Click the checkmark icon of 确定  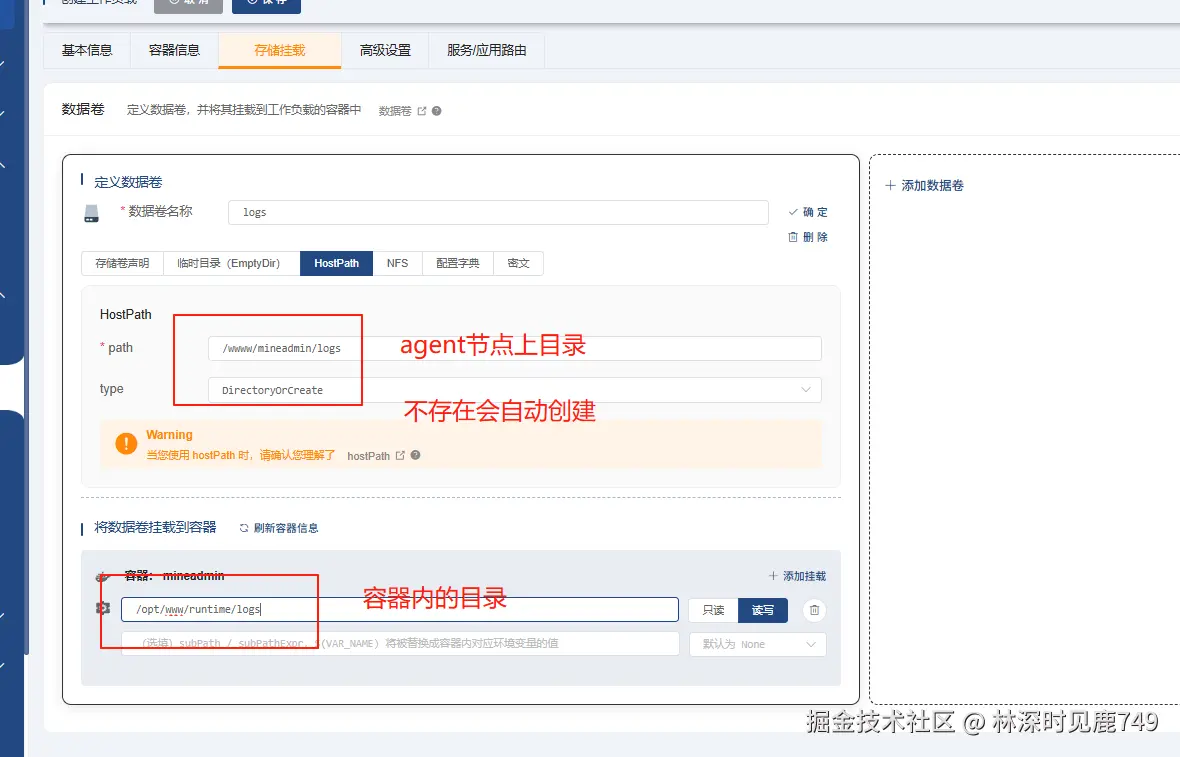pos(793,212)
